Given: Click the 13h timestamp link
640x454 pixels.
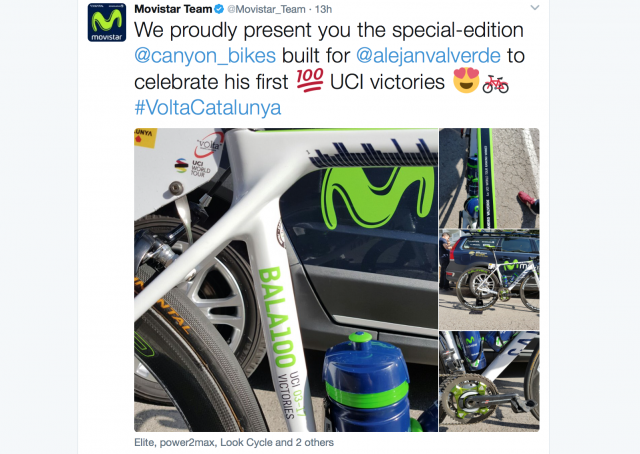Looking at the screenshot, I should pos(323,9).
